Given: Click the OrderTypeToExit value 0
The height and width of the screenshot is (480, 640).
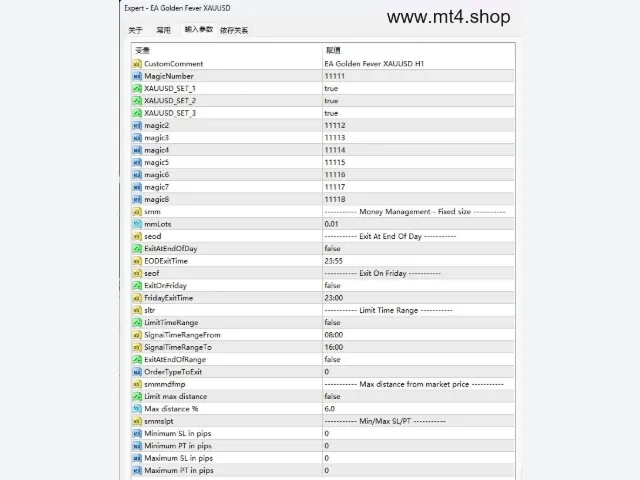Looking at the screenshot, I should click(x=327, y=372).
